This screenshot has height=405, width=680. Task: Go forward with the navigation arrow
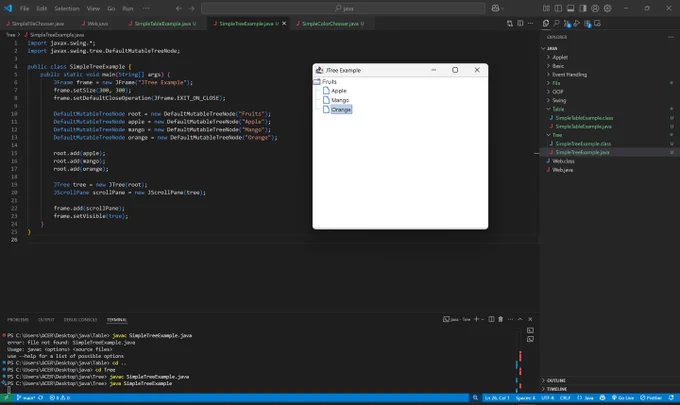coord(191,8)
